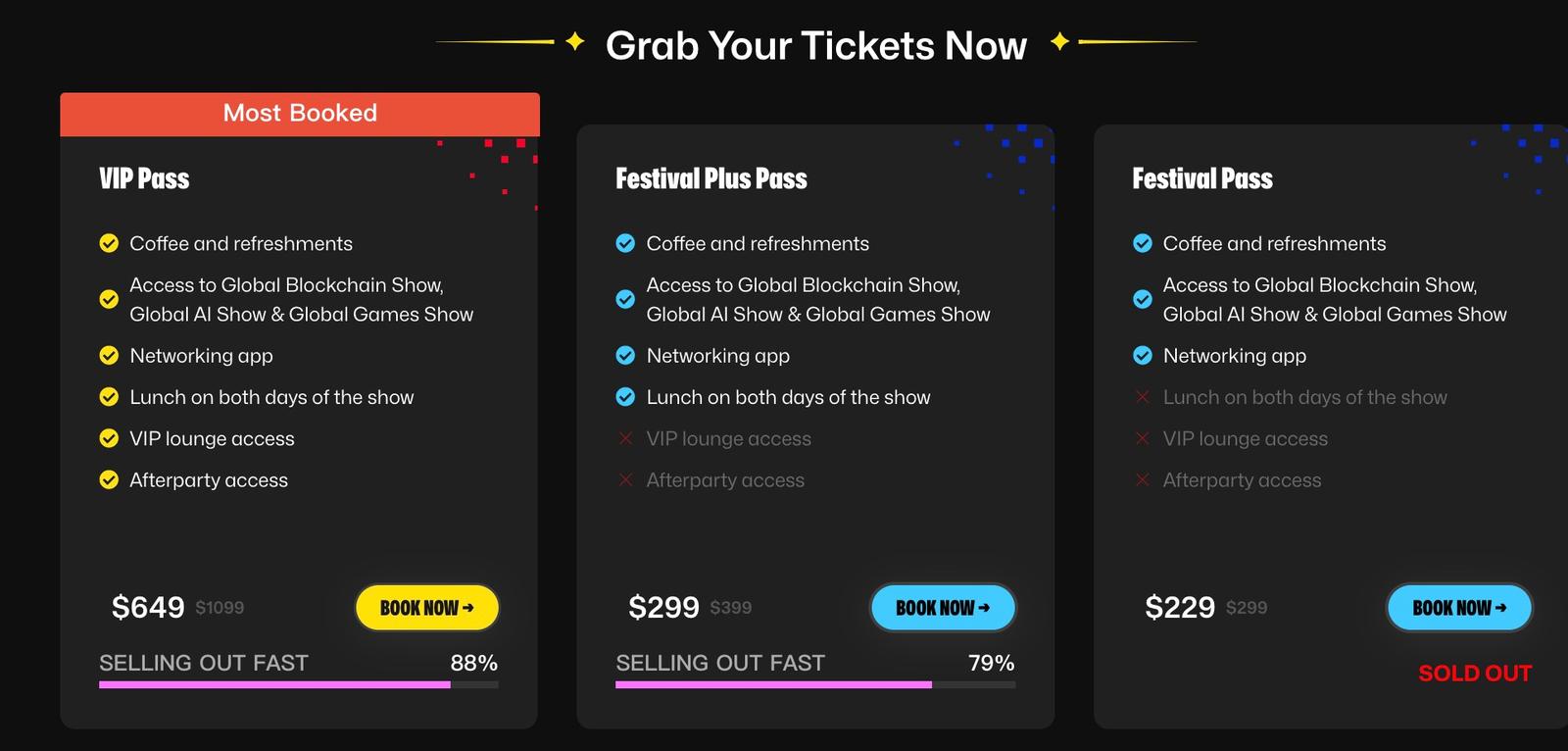Screen dimensions: 1568x751
Task: Book the VIP Pass with yellow button
Action: (x=426, y=608)
